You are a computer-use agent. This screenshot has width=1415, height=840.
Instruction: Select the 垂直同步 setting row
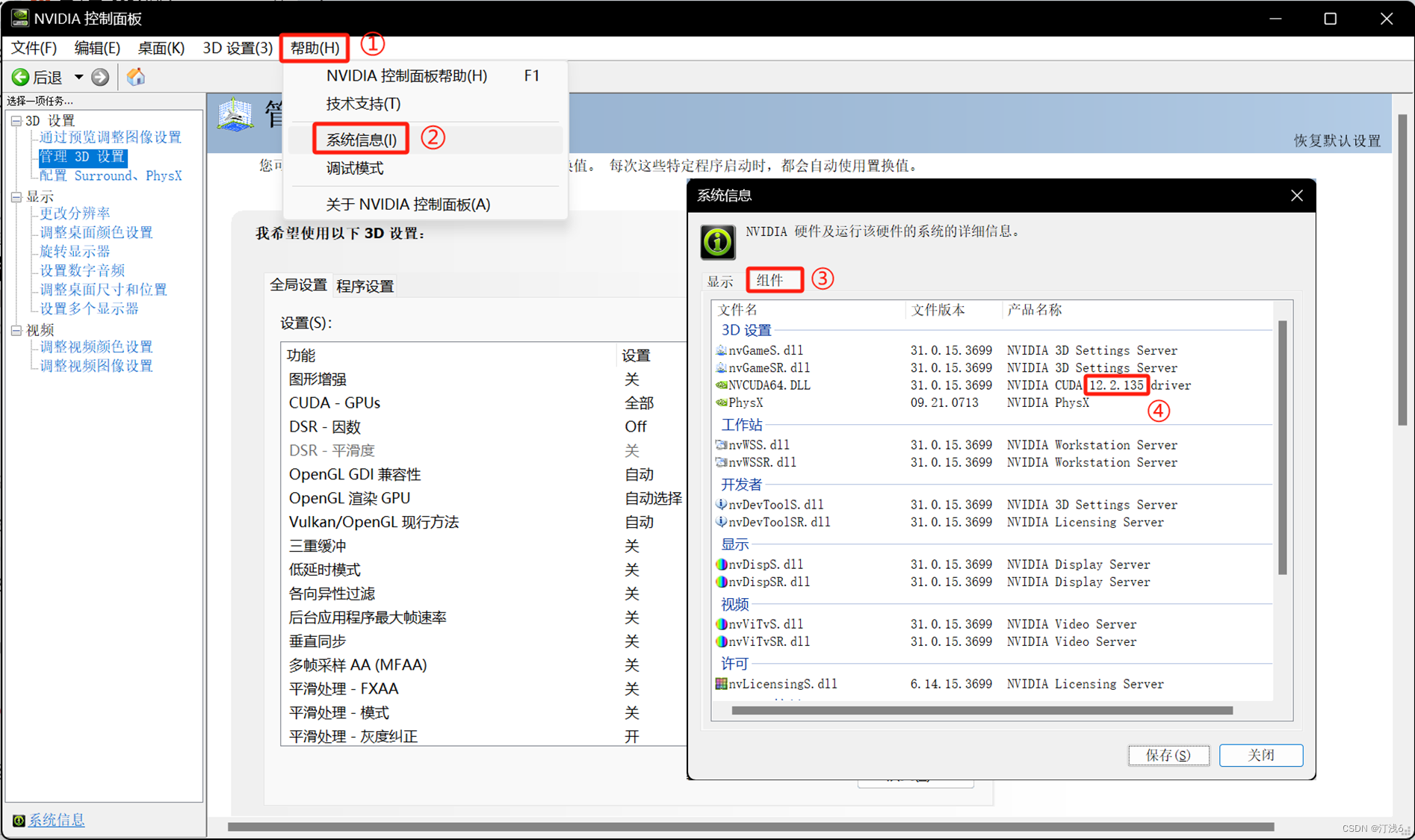[x=484, y=641]
